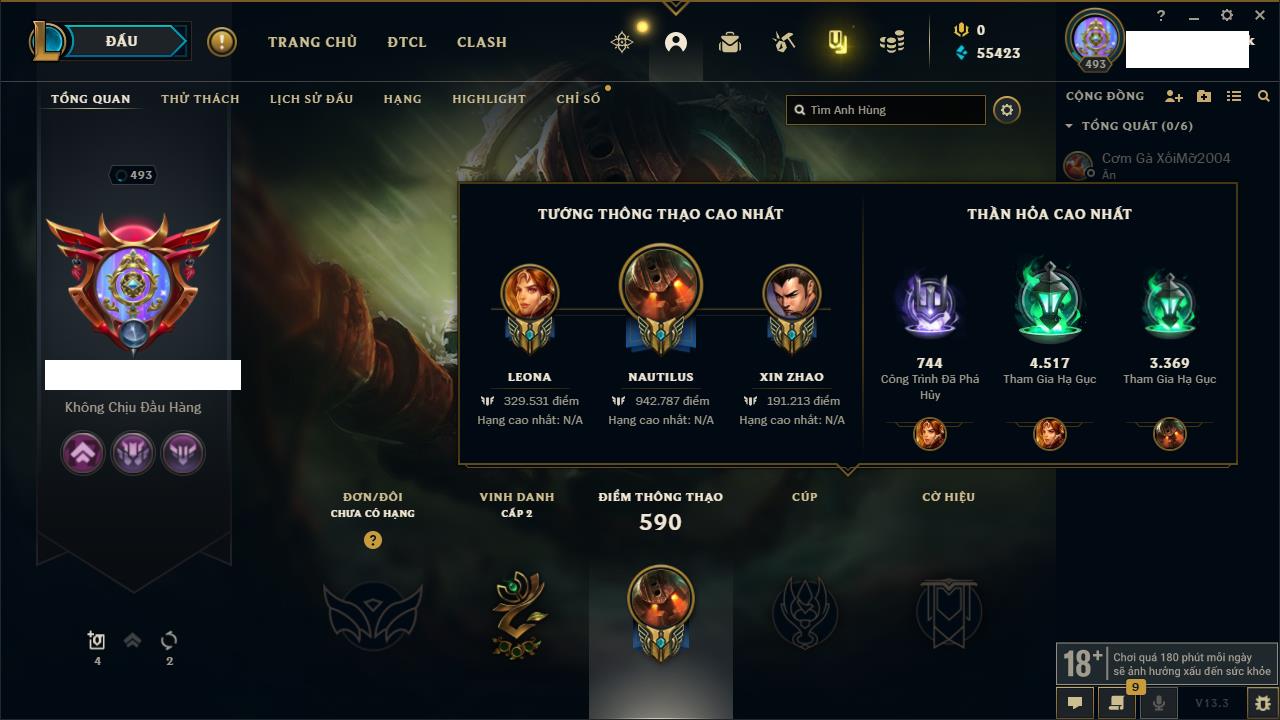Toggle the microphone mute button

coord(1159,703)
